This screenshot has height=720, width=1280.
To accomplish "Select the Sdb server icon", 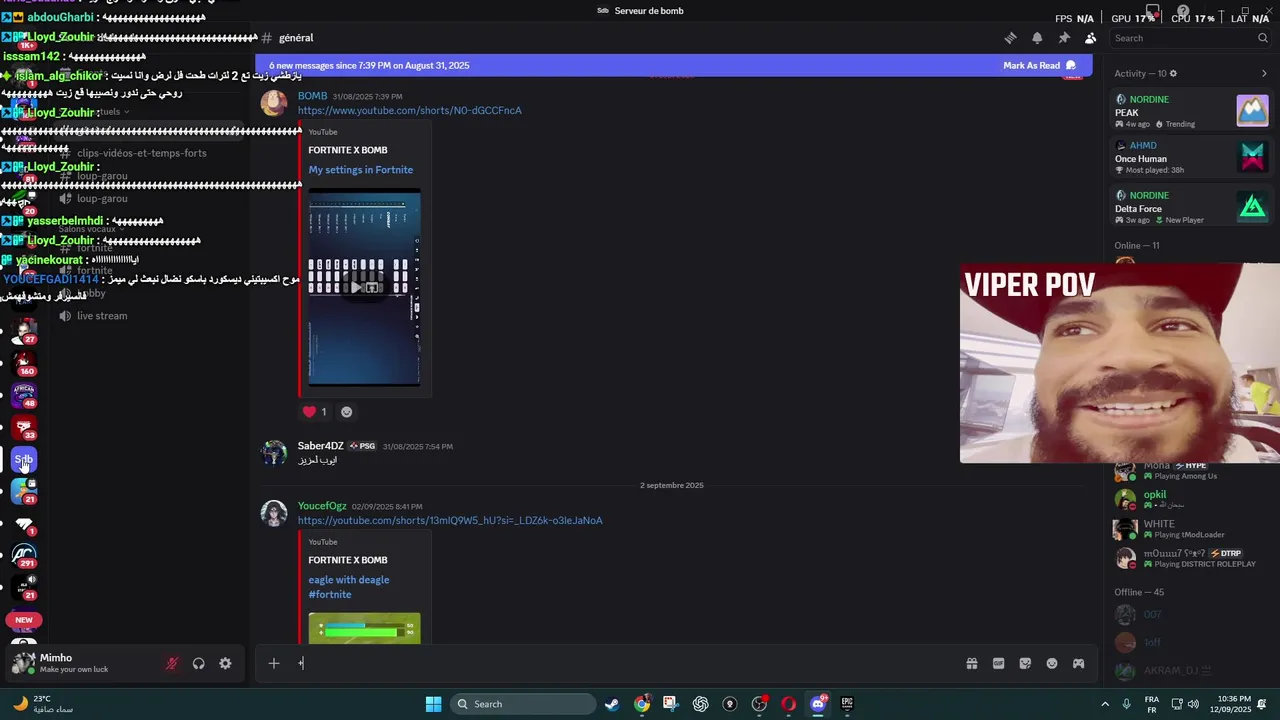I will (24, 460).
